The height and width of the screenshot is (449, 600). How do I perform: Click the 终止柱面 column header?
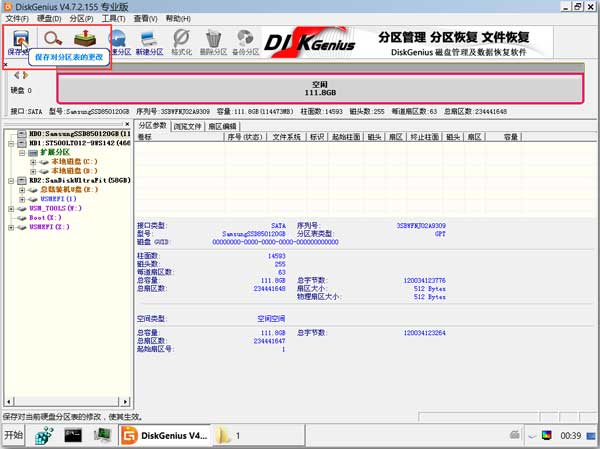click(x=424, y=137)
